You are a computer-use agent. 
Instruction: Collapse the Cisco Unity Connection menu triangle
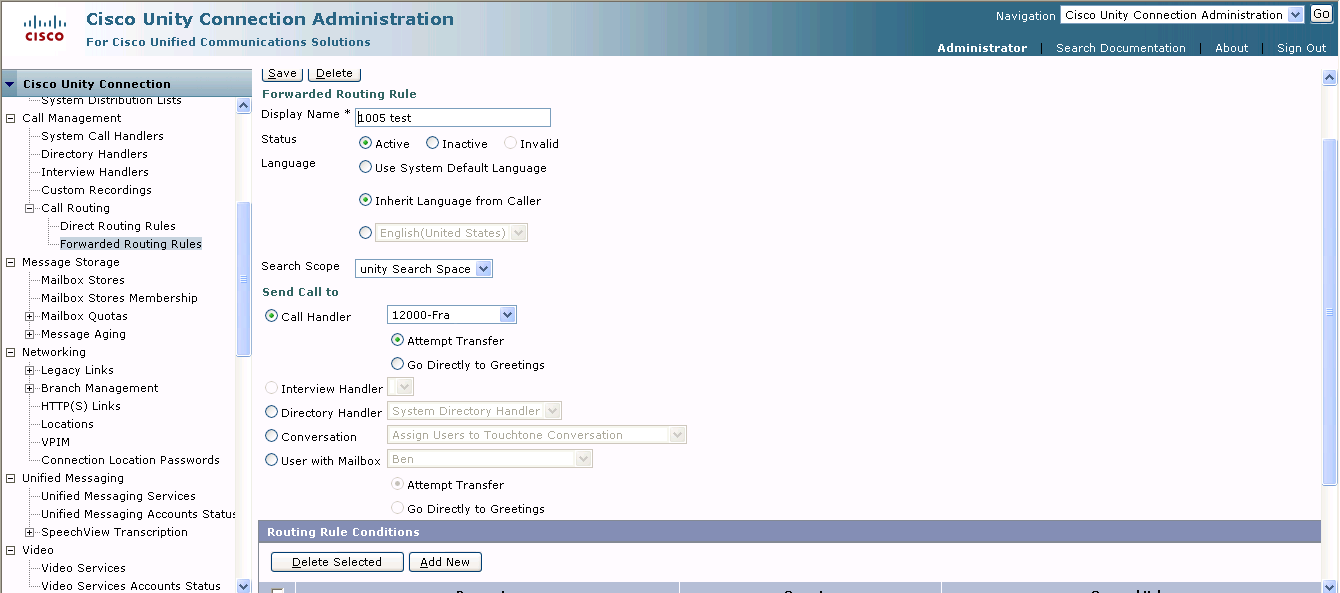tap(10, 84)
